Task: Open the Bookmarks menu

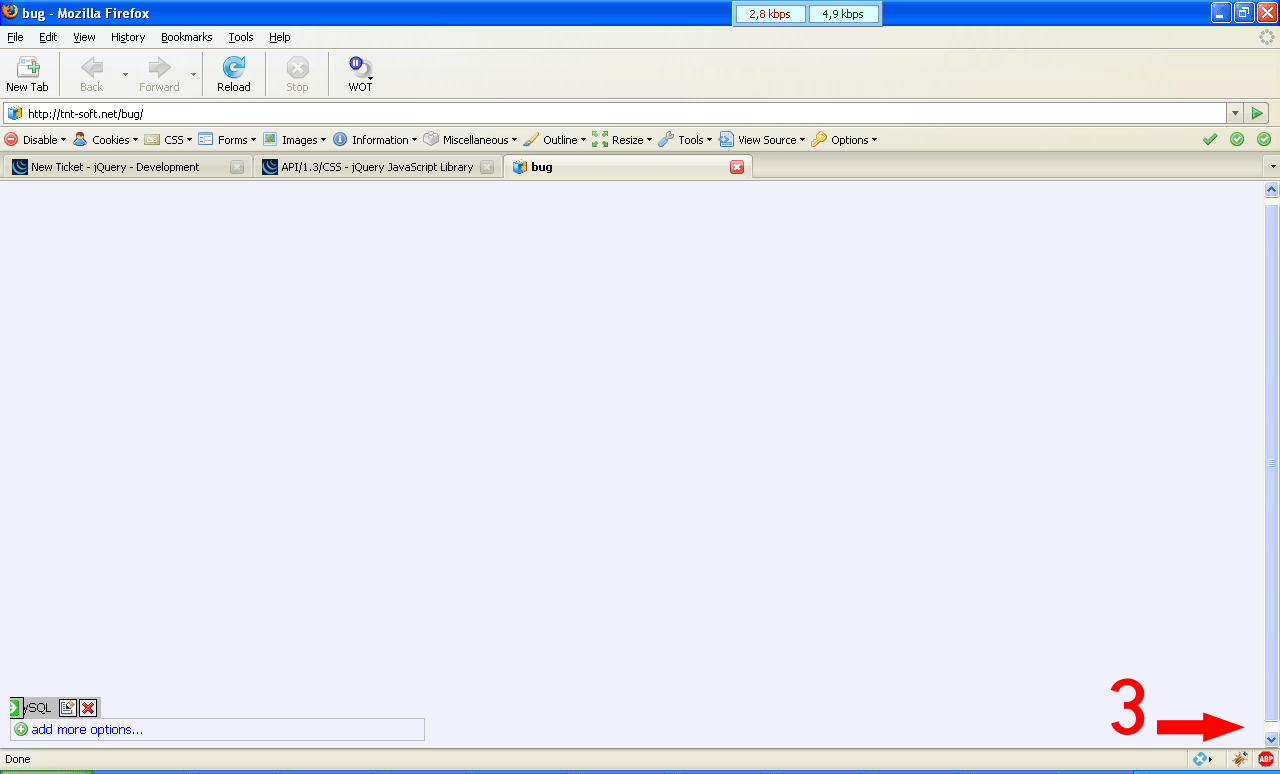Action: (x=186, y=37)
